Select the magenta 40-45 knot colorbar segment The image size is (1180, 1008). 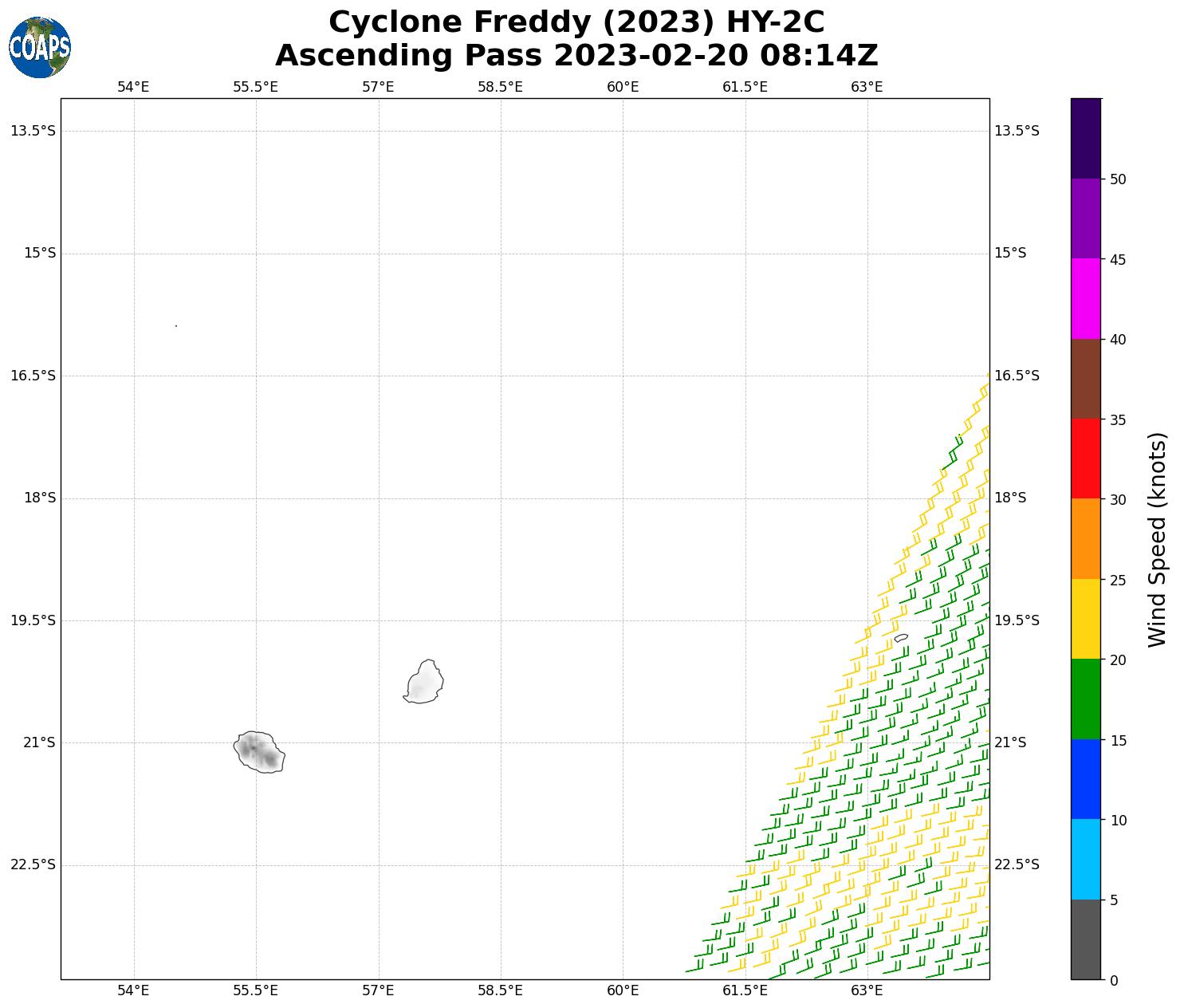1085,299
